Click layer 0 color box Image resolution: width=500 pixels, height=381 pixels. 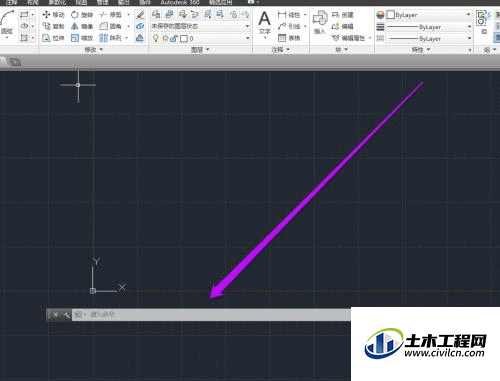click(x=184, y=39)
